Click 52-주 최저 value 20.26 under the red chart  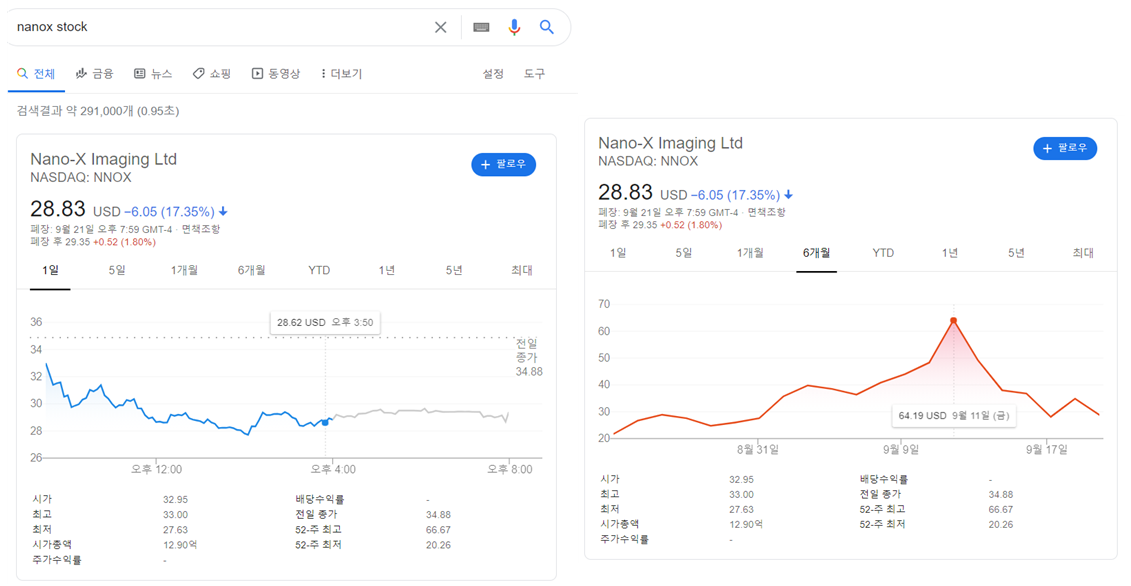pos(1000,525)
